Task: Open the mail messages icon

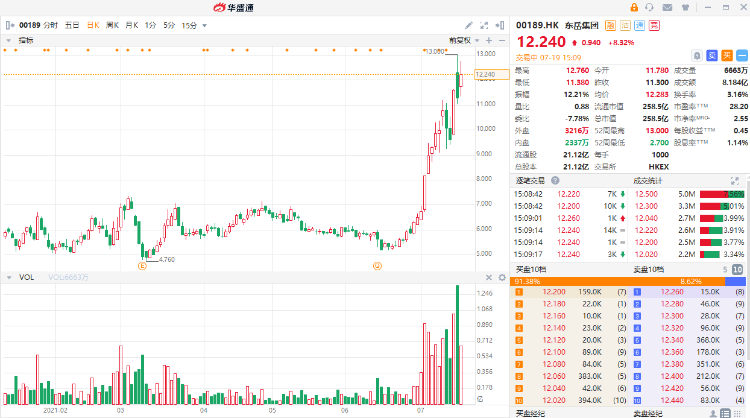Action: pos(667,7)
